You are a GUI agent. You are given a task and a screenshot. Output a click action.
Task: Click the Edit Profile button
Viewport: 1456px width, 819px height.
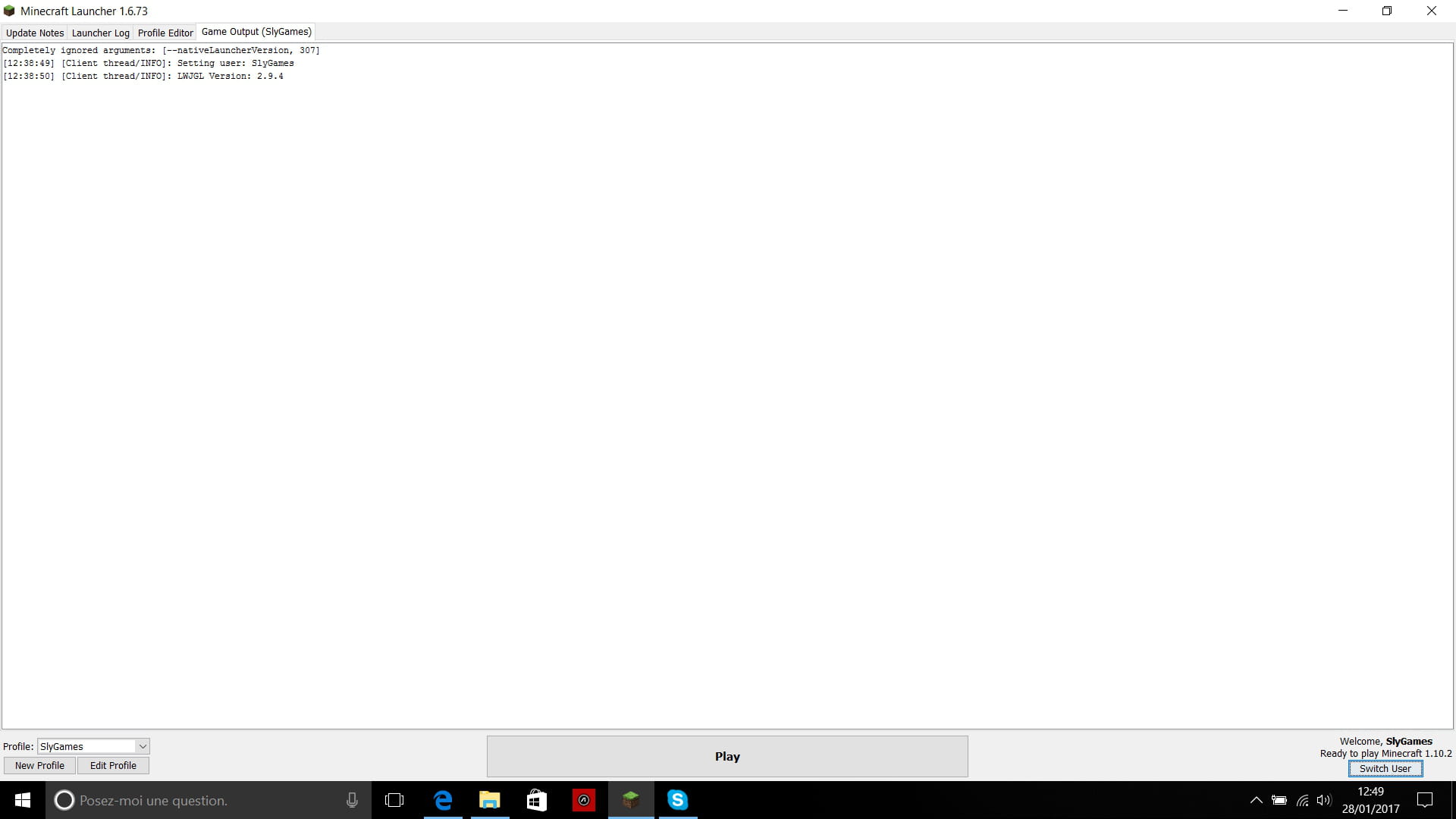coord(113,765)
